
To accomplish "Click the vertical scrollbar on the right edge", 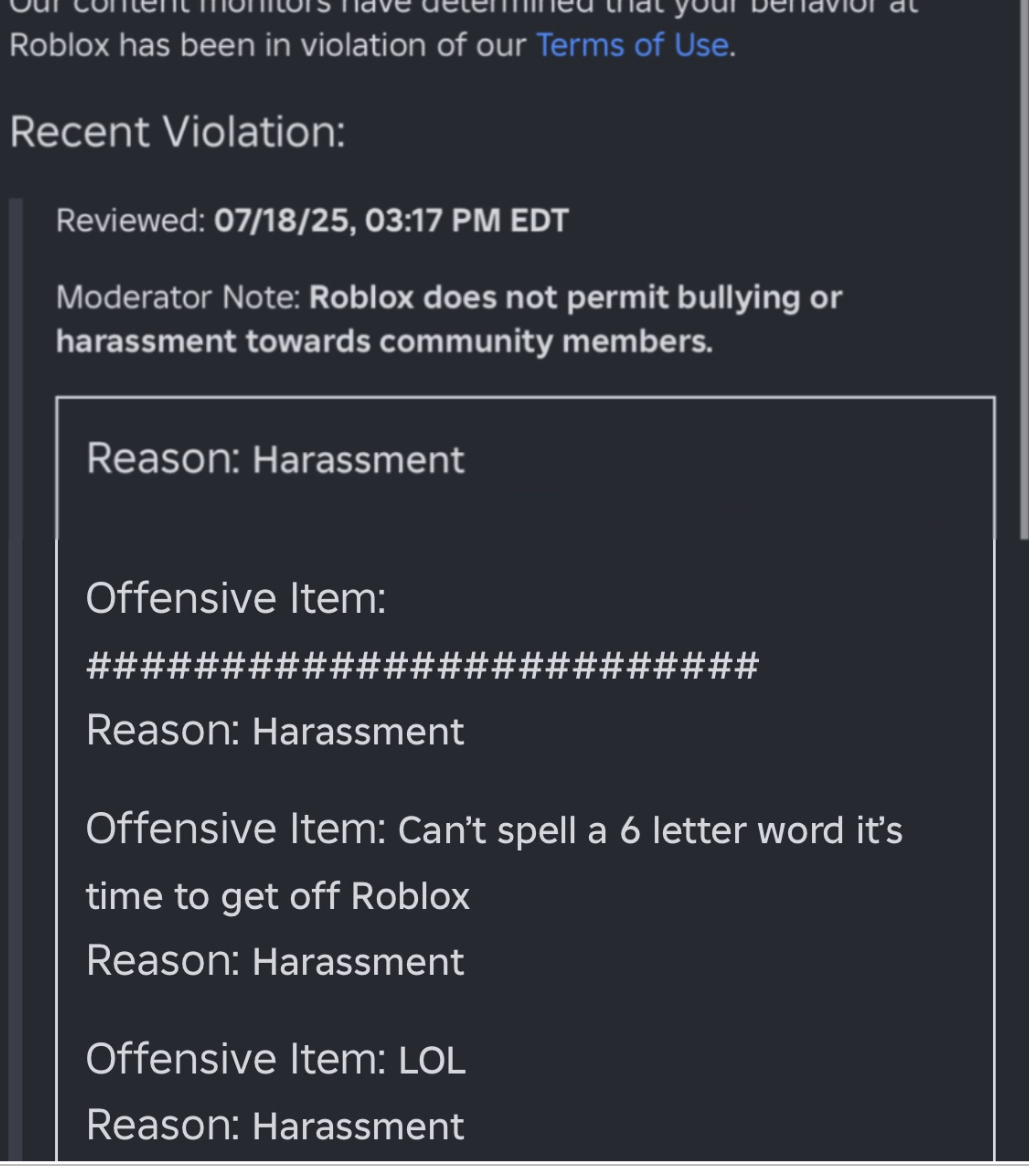I will pyautogui.click(x=1024, y=269).
